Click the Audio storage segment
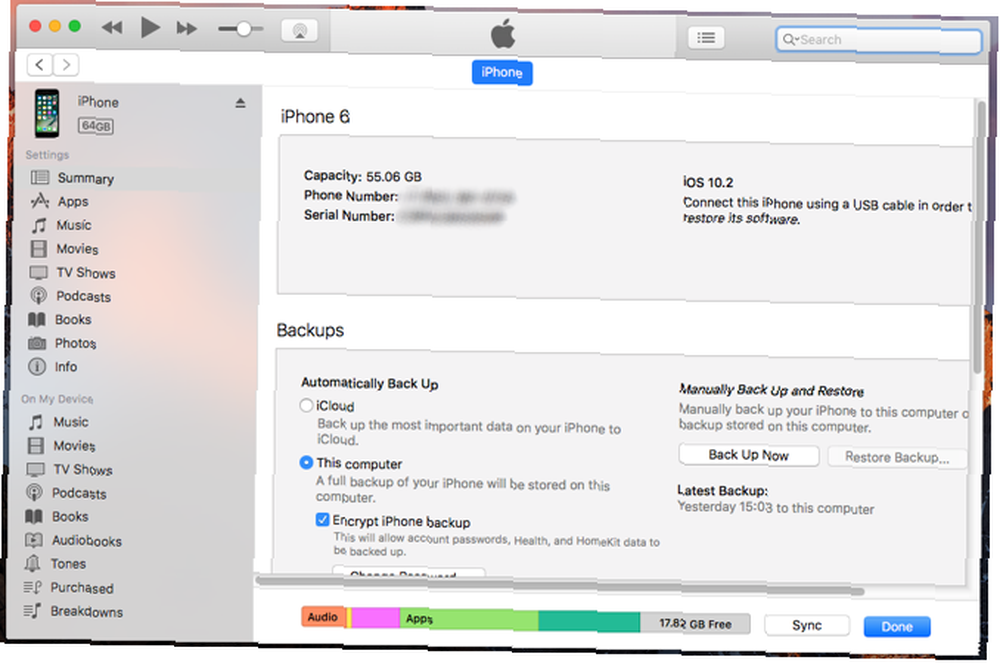 tap(323, 617)
